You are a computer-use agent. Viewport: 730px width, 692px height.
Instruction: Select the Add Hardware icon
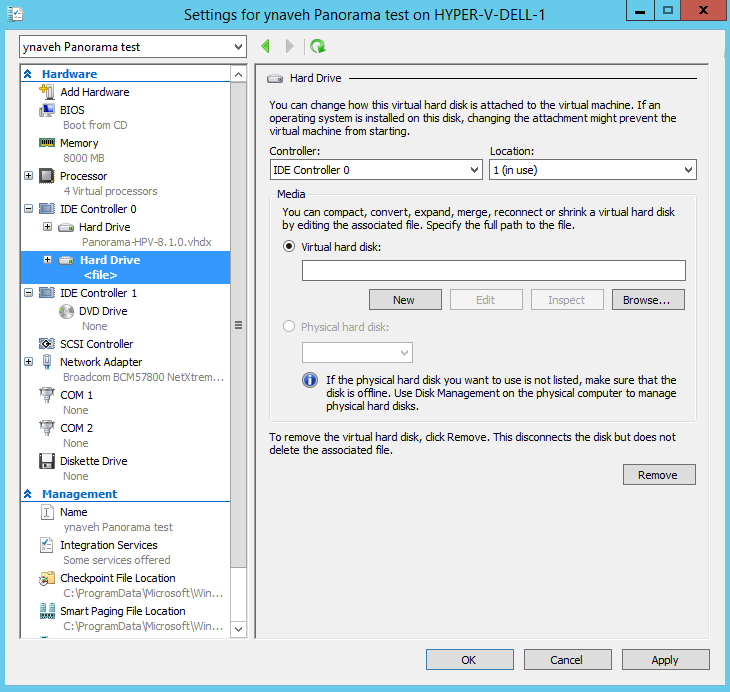click(46, 92)
